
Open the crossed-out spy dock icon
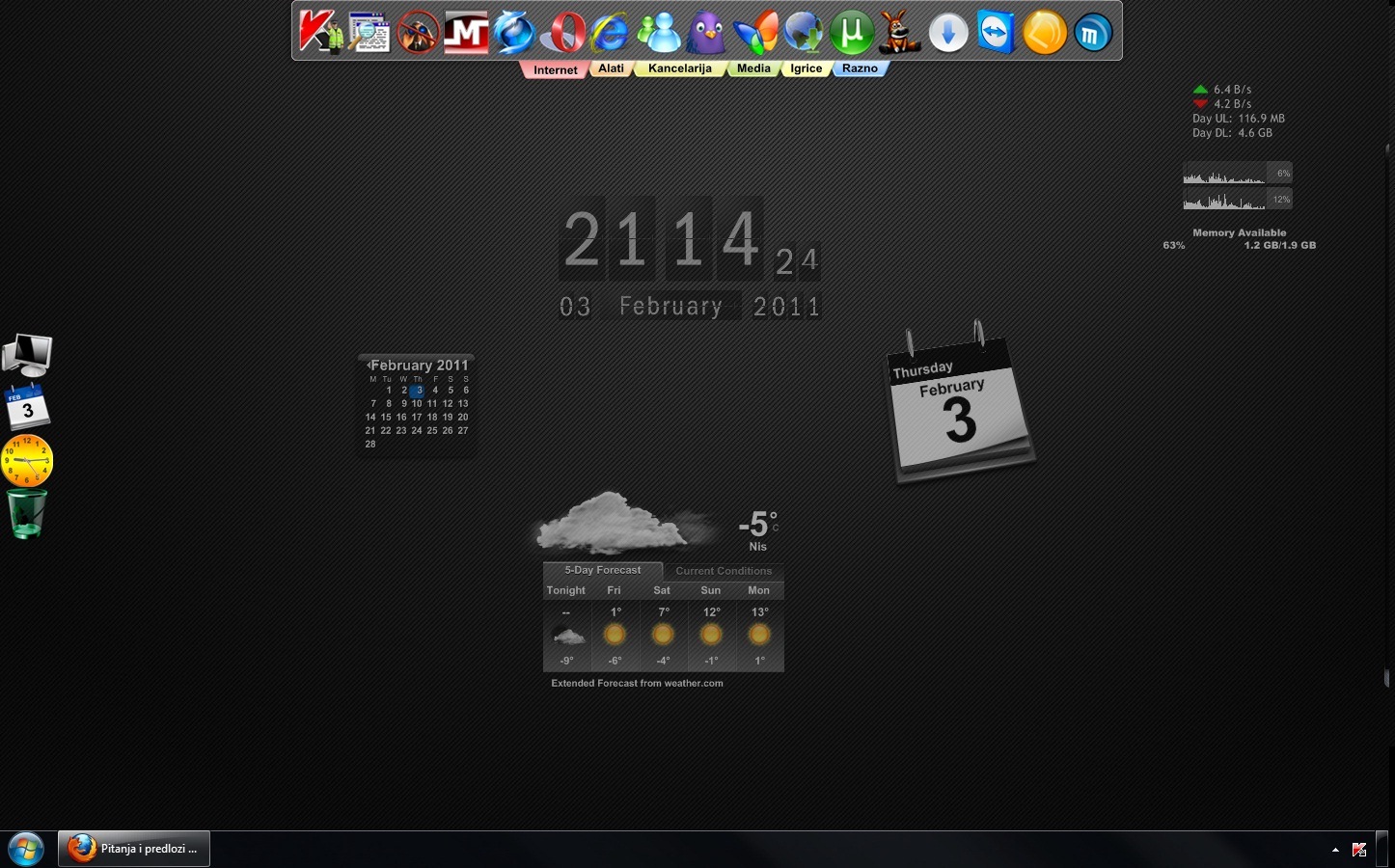418,32
